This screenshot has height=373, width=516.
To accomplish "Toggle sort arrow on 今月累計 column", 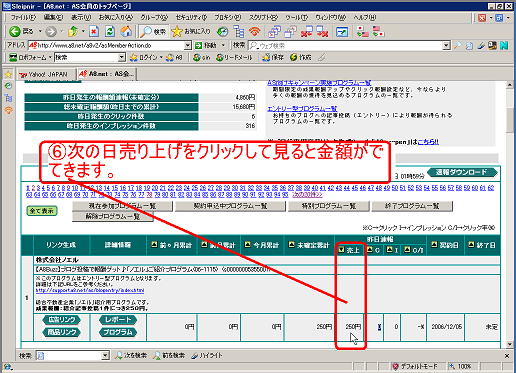I will 247,245.
